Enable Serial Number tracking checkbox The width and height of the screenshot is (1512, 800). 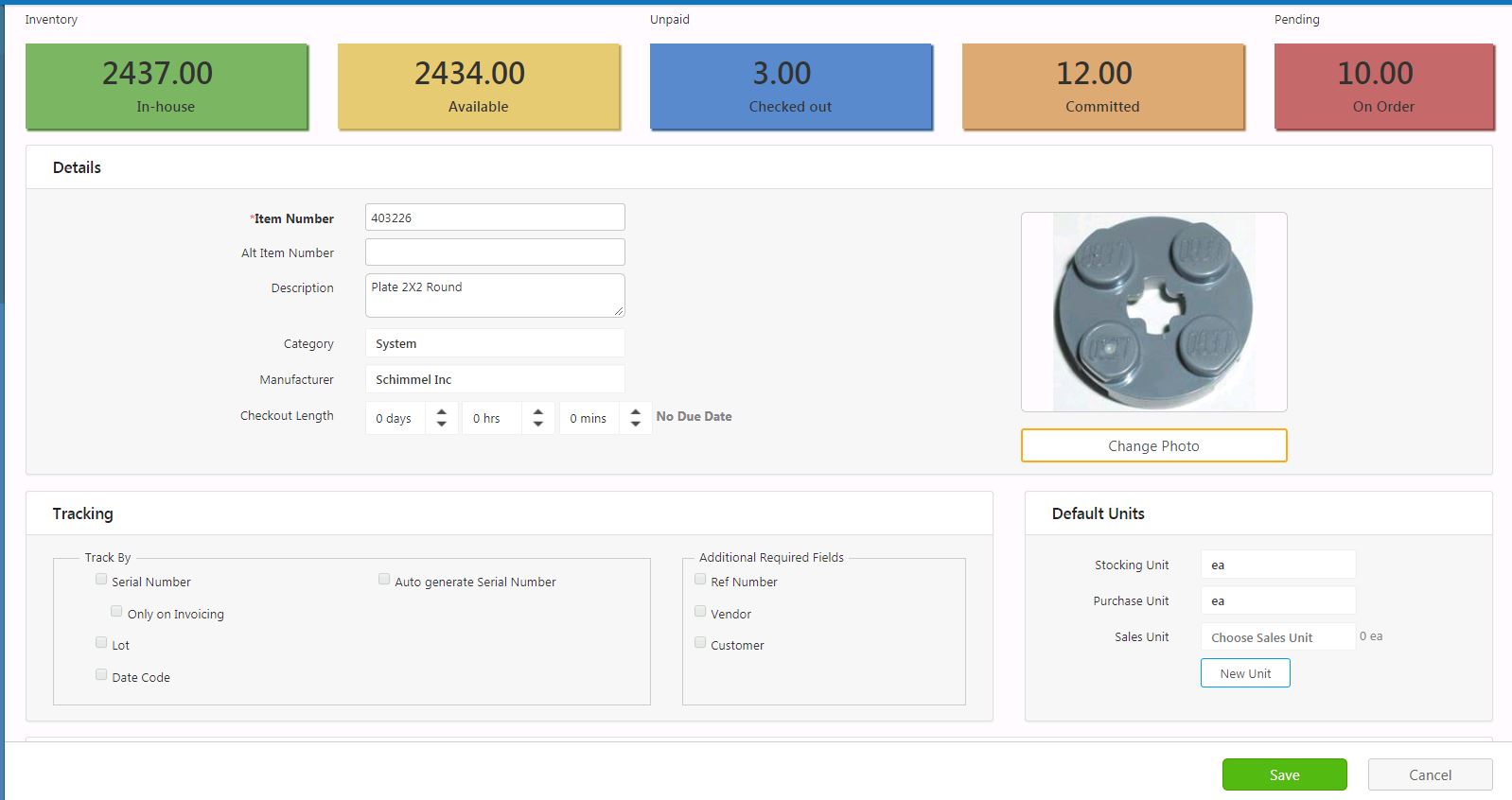tap(101, 580)
